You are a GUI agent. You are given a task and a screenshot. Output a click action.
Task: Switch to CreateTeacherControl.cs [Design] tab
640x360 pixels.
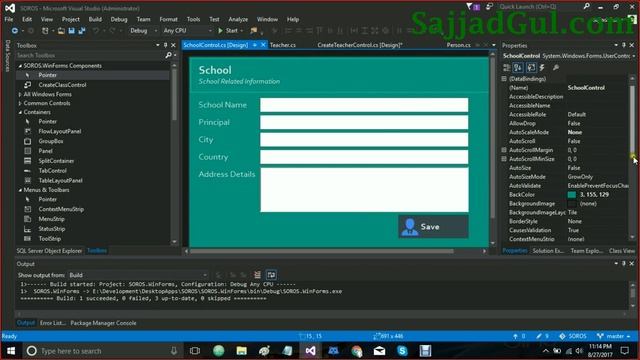[360, 45]
